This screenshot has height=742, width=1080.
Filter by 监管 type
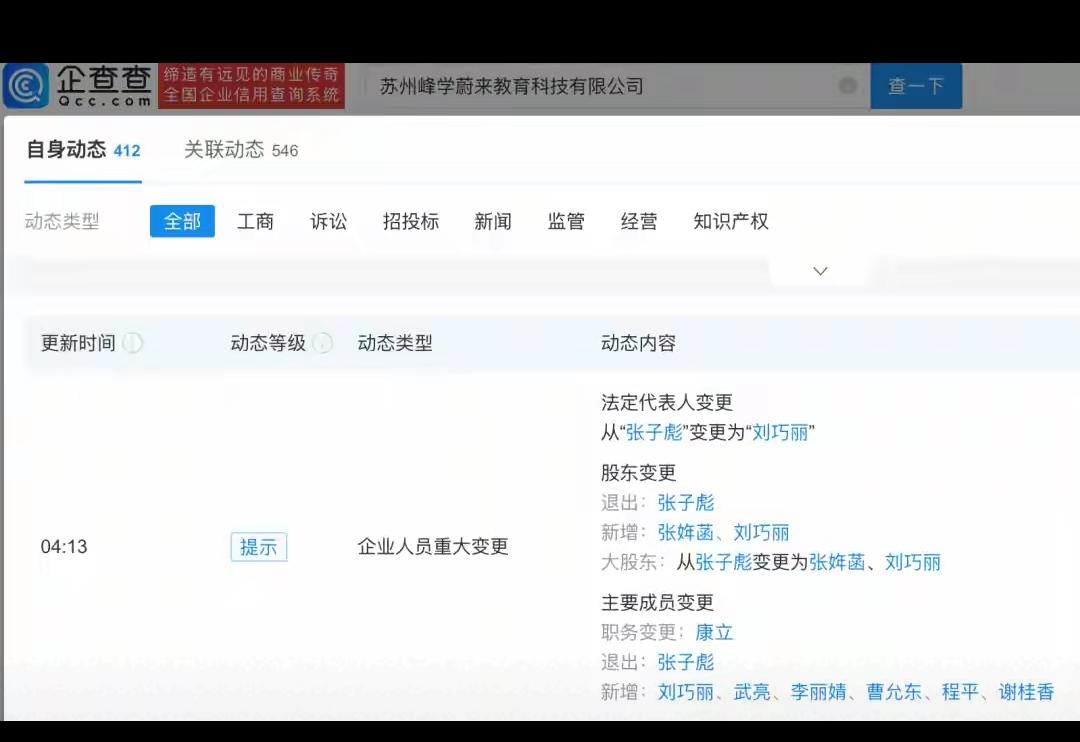[x=566, y=221]
